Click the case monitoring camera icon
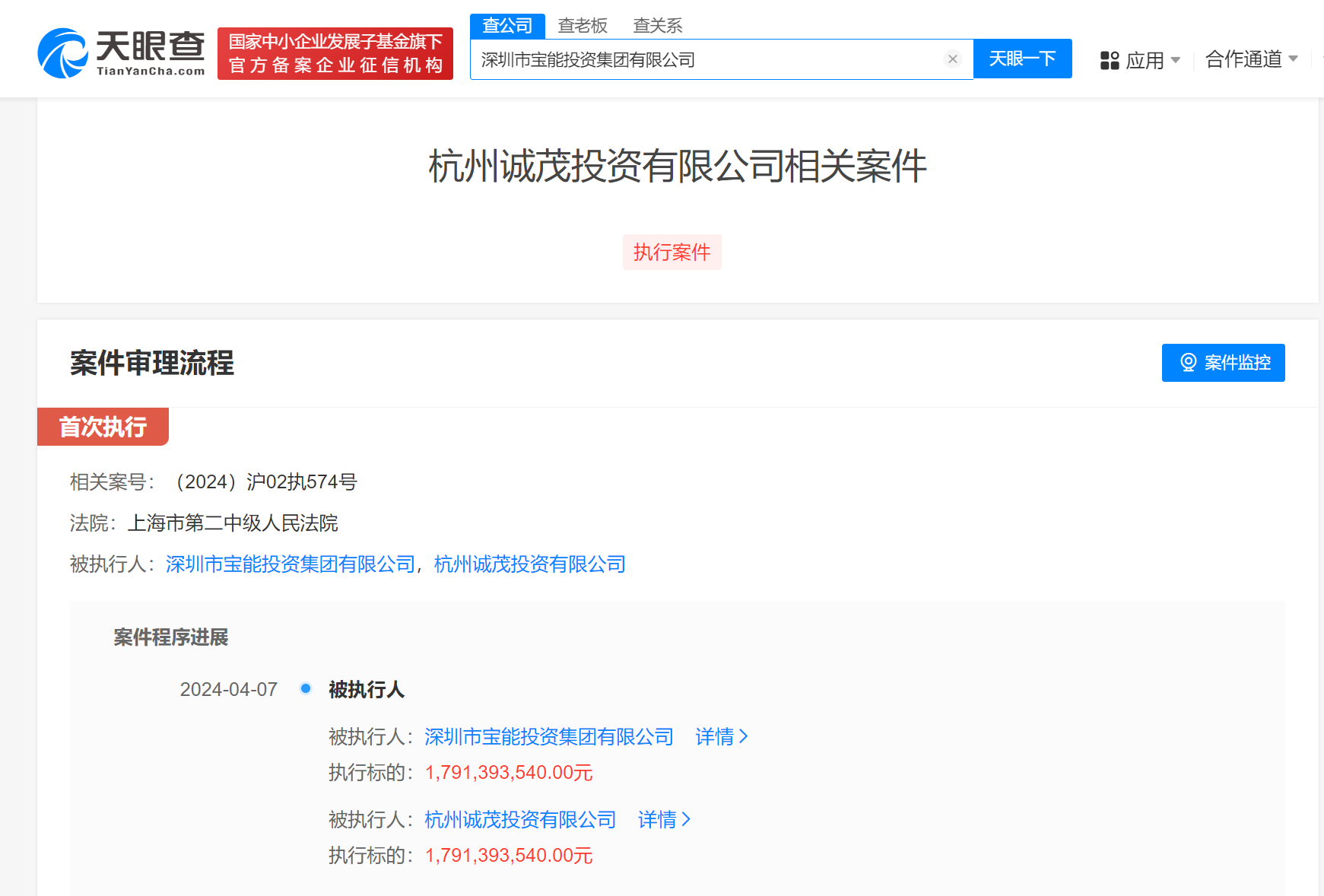Screen dimensions: 1324x896 pyautogui.click(x=1188, y=363)
